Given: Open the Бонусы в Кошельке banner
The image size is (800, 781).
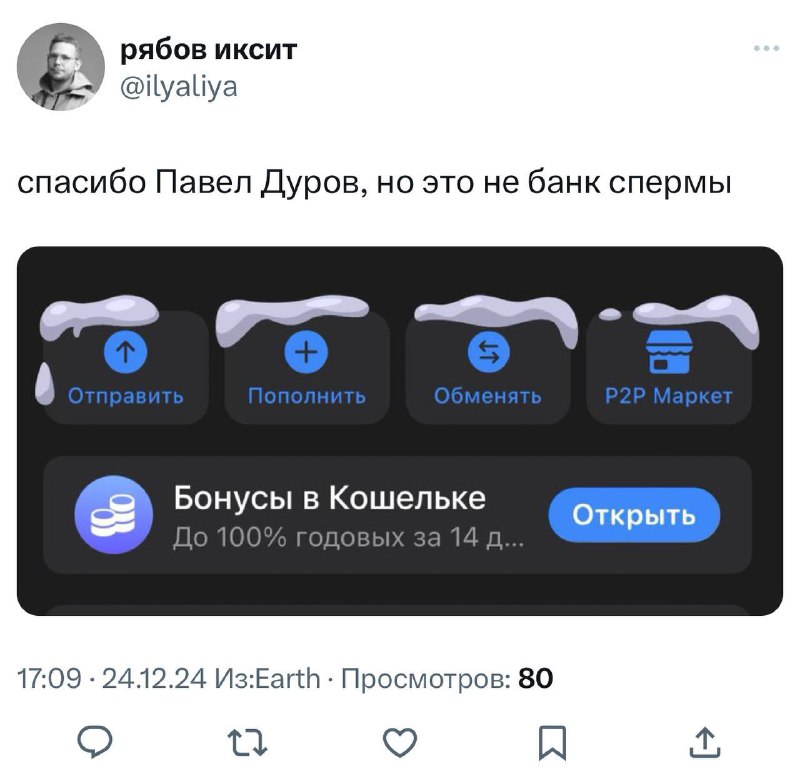Looking at the screenshot, I should click(397, 515).
